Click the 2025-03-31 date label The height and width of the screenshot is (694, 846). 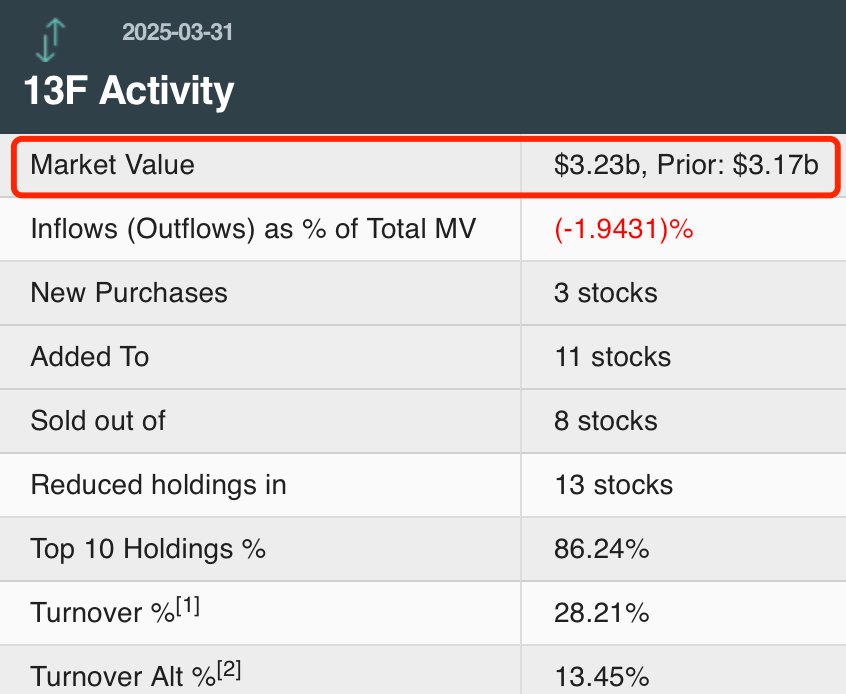177,32
